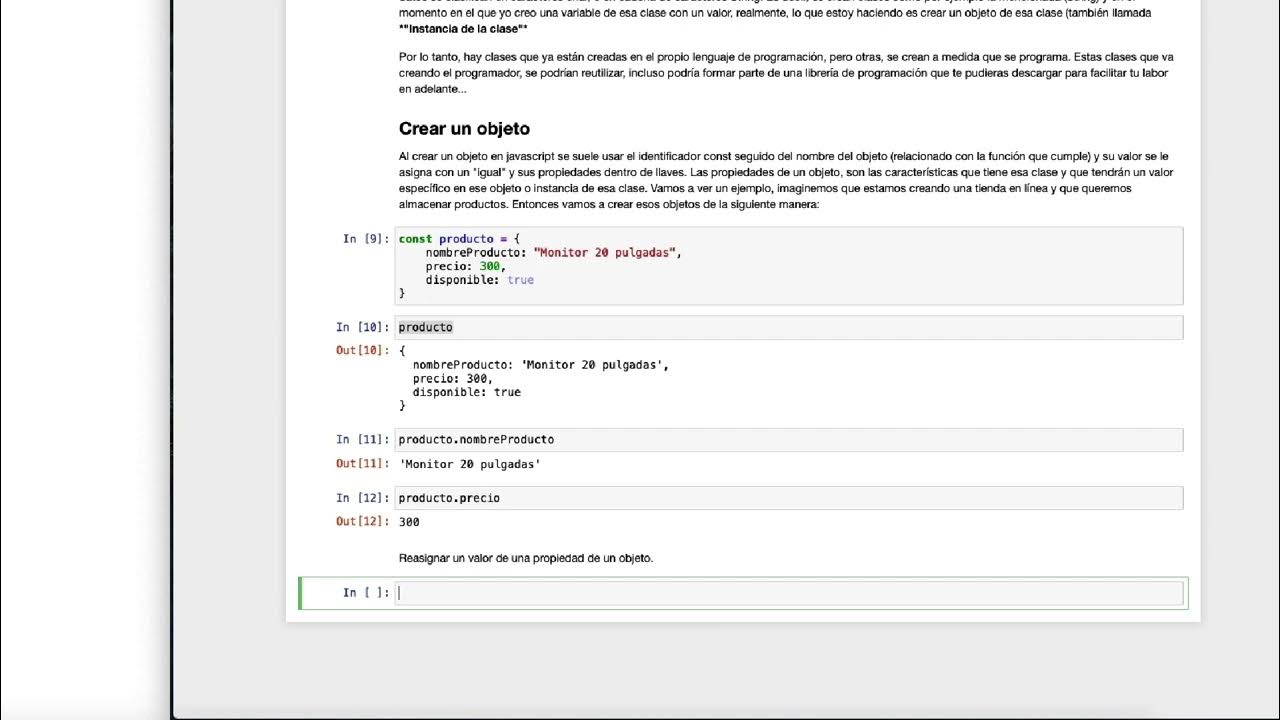Image resolution: width=1280 pixels, height=720 pixels.
Task: Click the In [11] cell producto.nombreProducto
Action: click(x=789, y=439)
